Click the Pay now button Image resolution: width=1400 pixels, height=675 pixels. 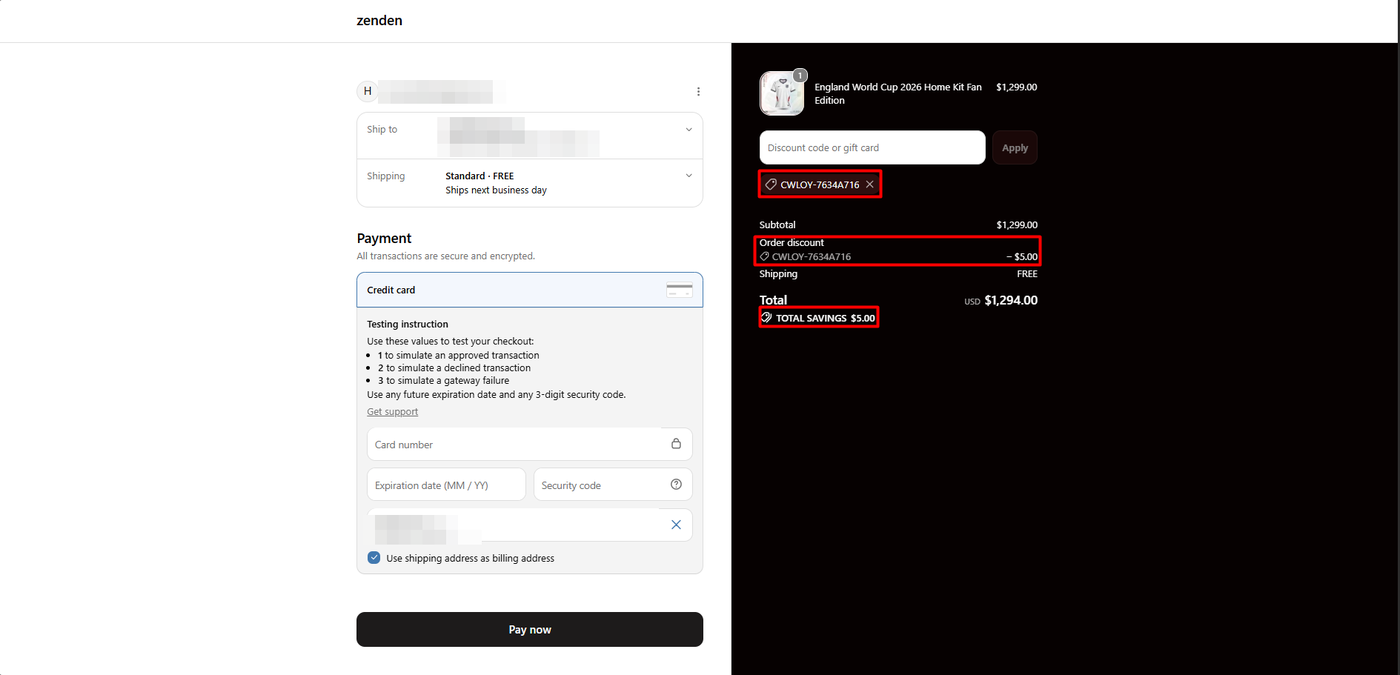pyautogui.click(x=530, y=629)
